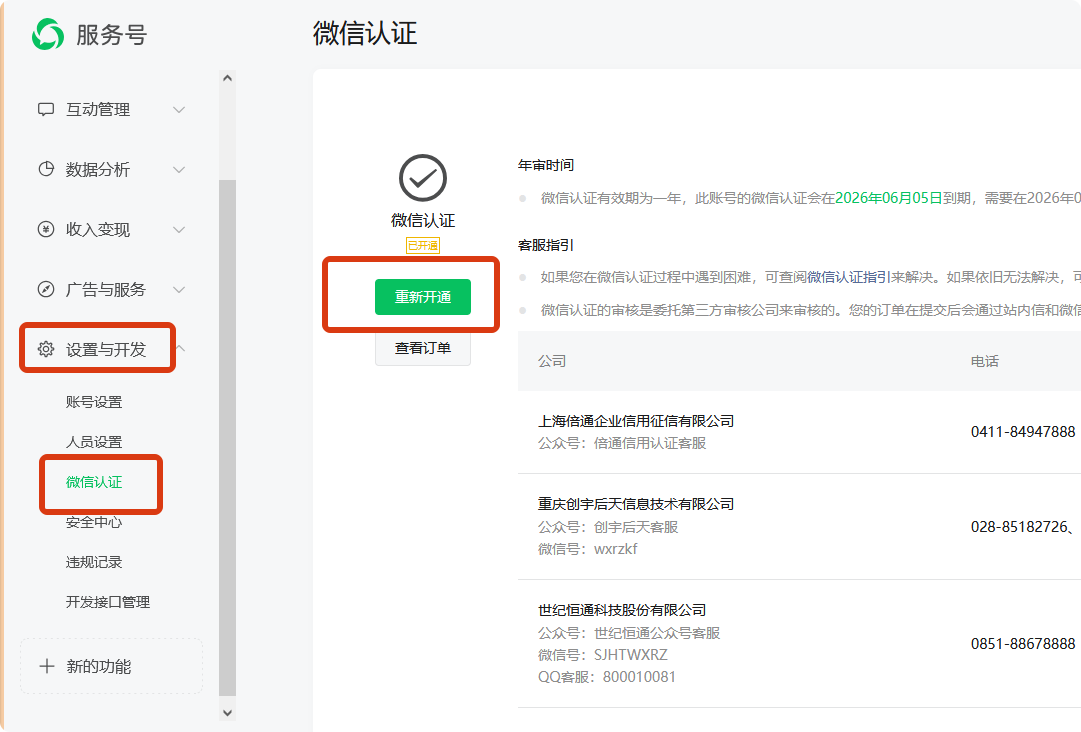Open the 微信认证指引 link
1081x732 pixels.
coord(849,277)
